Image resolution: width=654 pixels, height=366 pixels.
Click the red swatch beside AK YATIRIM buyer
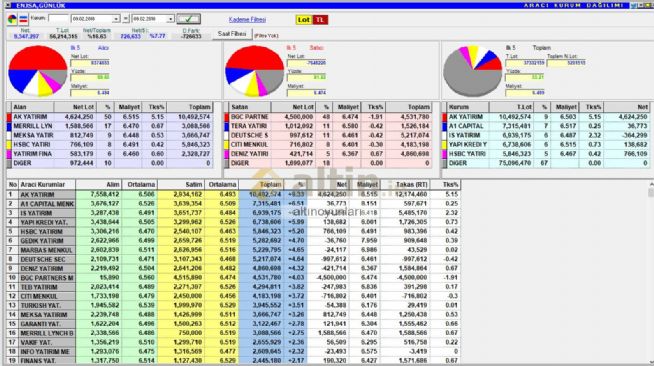(9, 117)
